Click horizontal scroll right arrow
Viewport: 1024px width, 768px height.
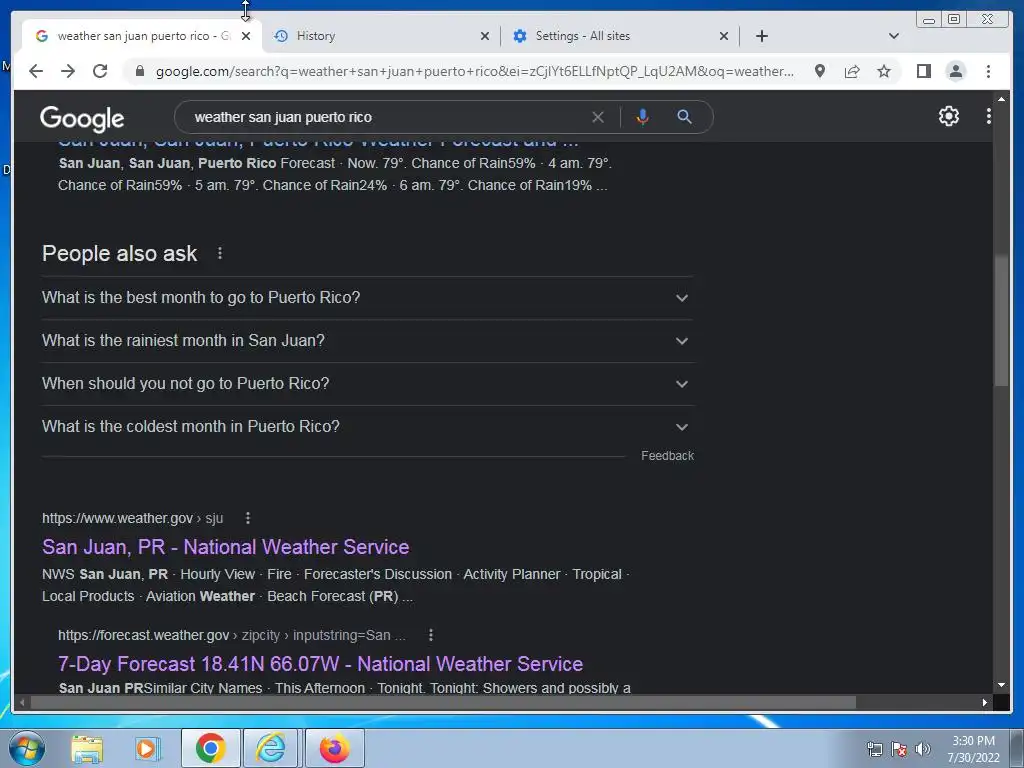pos(985,703)
